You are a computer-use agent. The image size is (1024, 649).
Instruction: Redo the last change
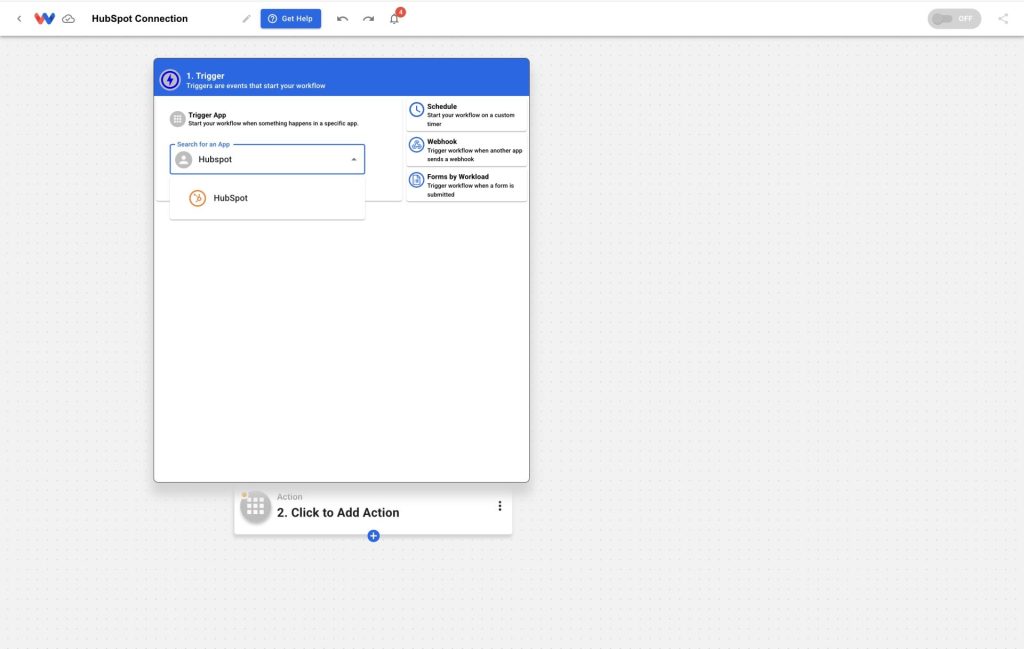coord(368,19)
